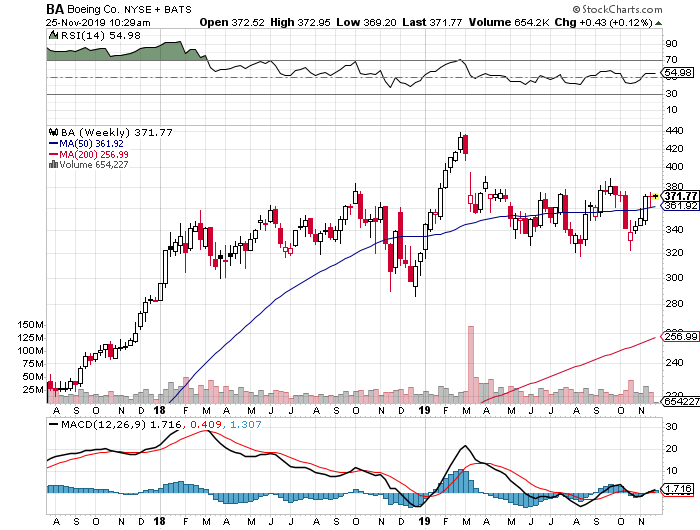
Task: Click the blue MACD histogram value 1.307
Action: pyautogui.click(x=246, y=425)
